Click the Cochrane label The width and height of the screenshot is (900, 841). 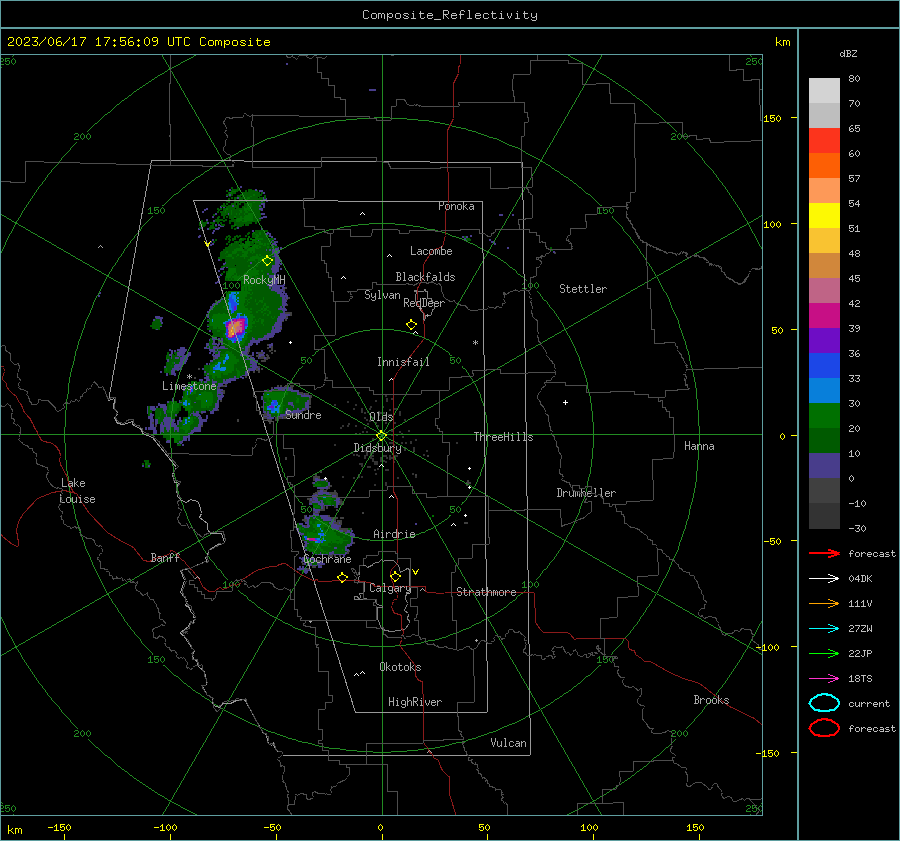[x=327, y=559]
